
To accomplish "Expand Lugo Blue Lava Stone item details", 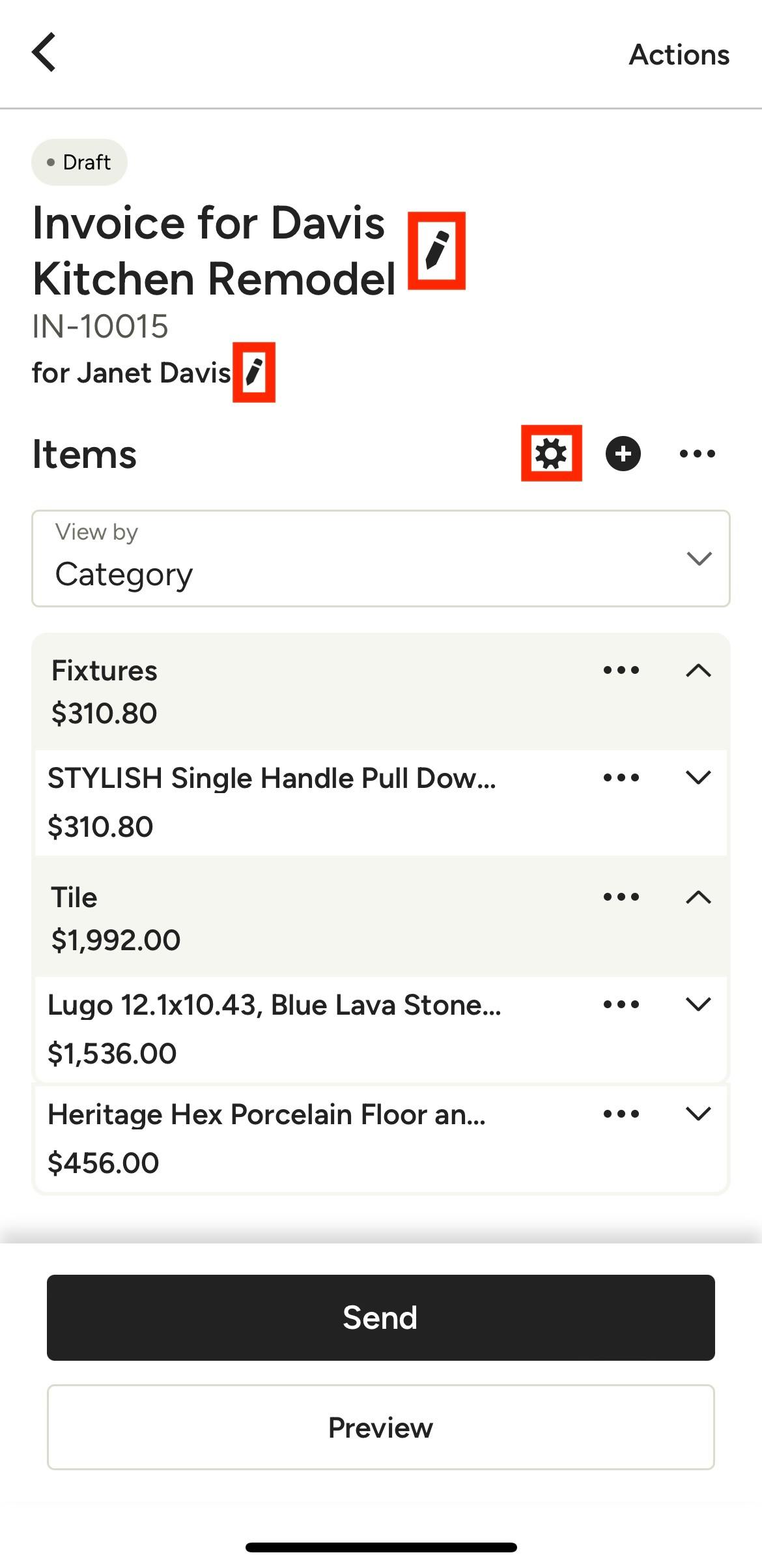I will click(x=698, y=1004).
